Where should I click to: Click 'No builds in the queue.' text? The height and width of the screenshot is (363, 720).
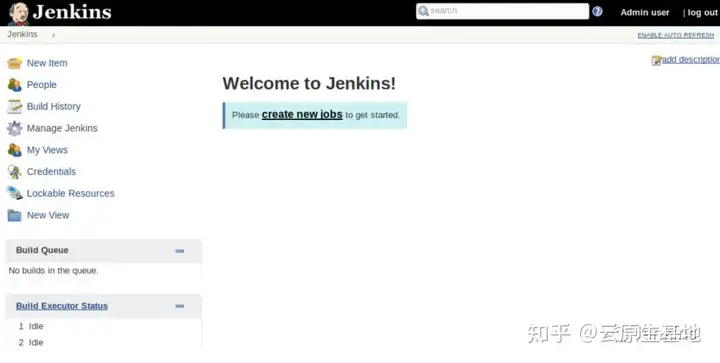pyautogui.click(x=53, y=270)
